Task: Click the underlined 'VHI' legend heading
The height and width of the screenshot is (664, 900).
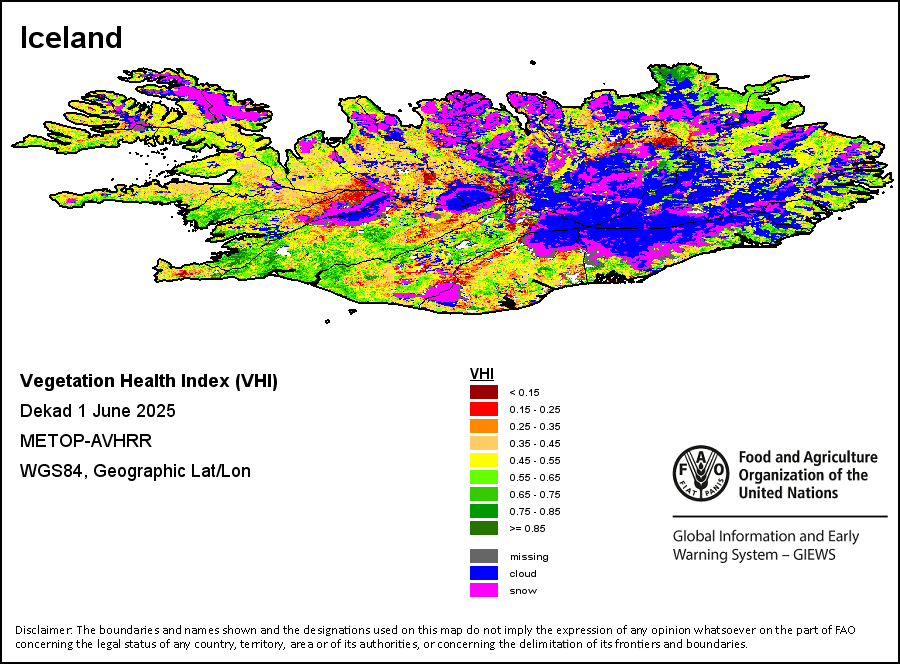Action: pyautogui.click(x=482, y=374)
